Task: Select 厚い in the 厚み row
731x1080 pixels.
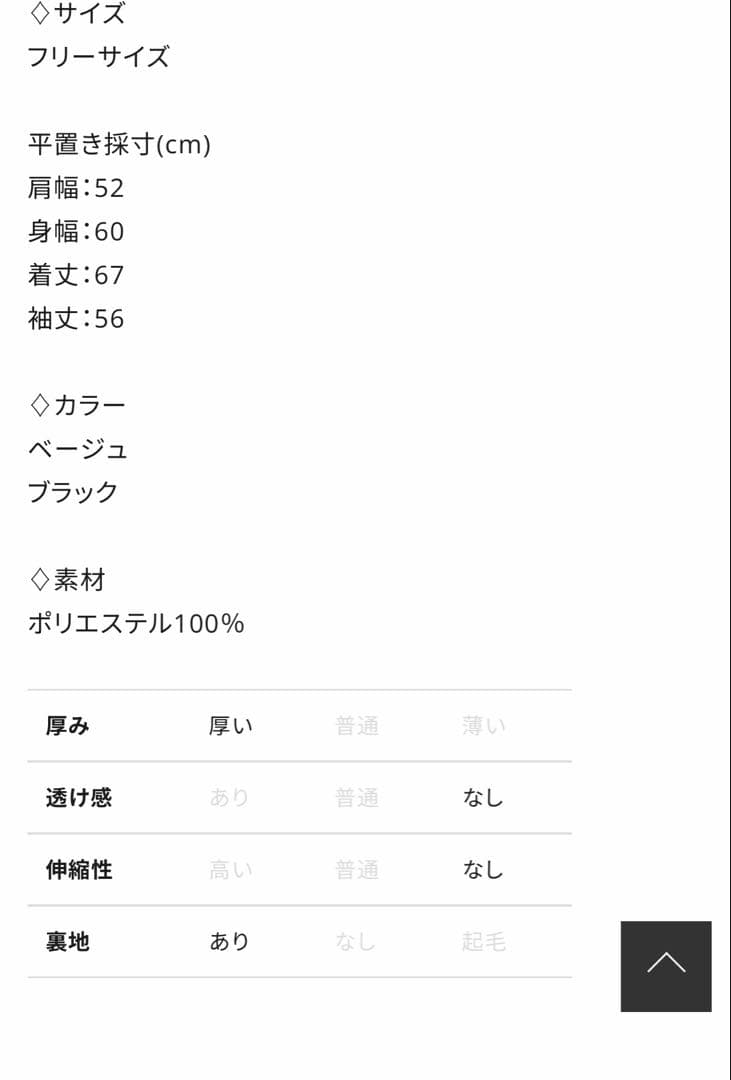Action: tap(231, 726)
